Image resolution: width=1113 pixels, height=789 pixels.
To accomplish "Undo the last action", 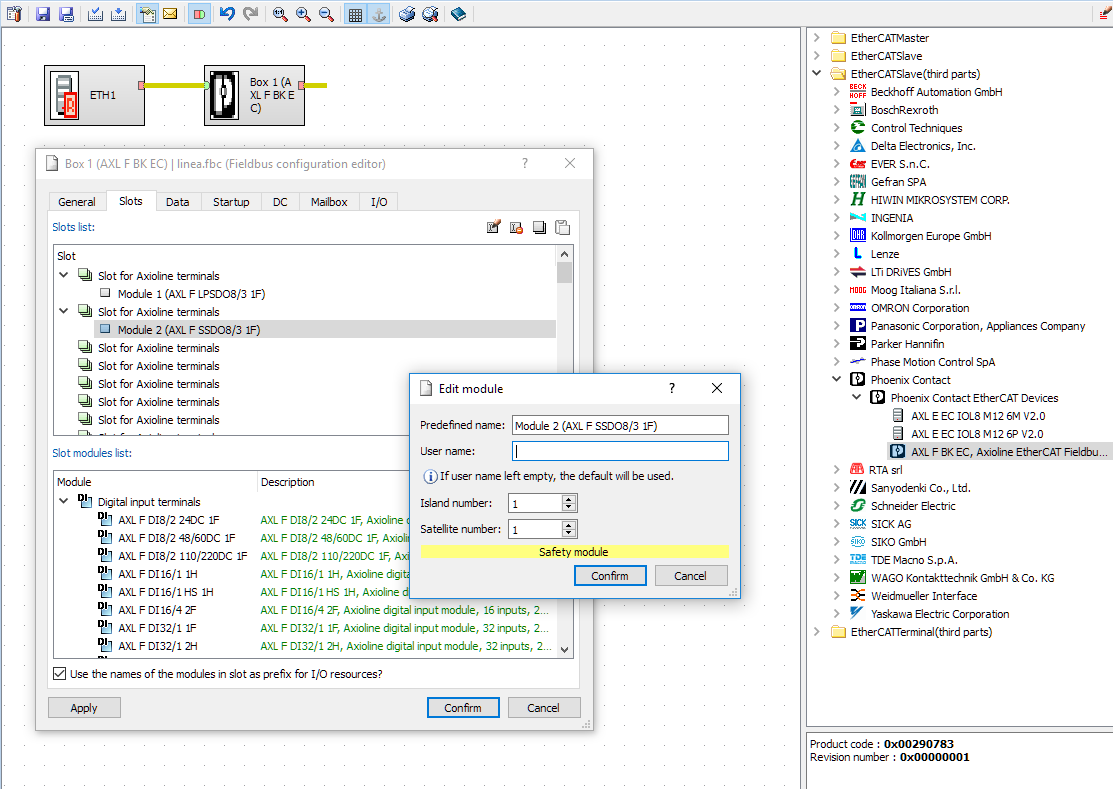I will (x=227, y=13).
